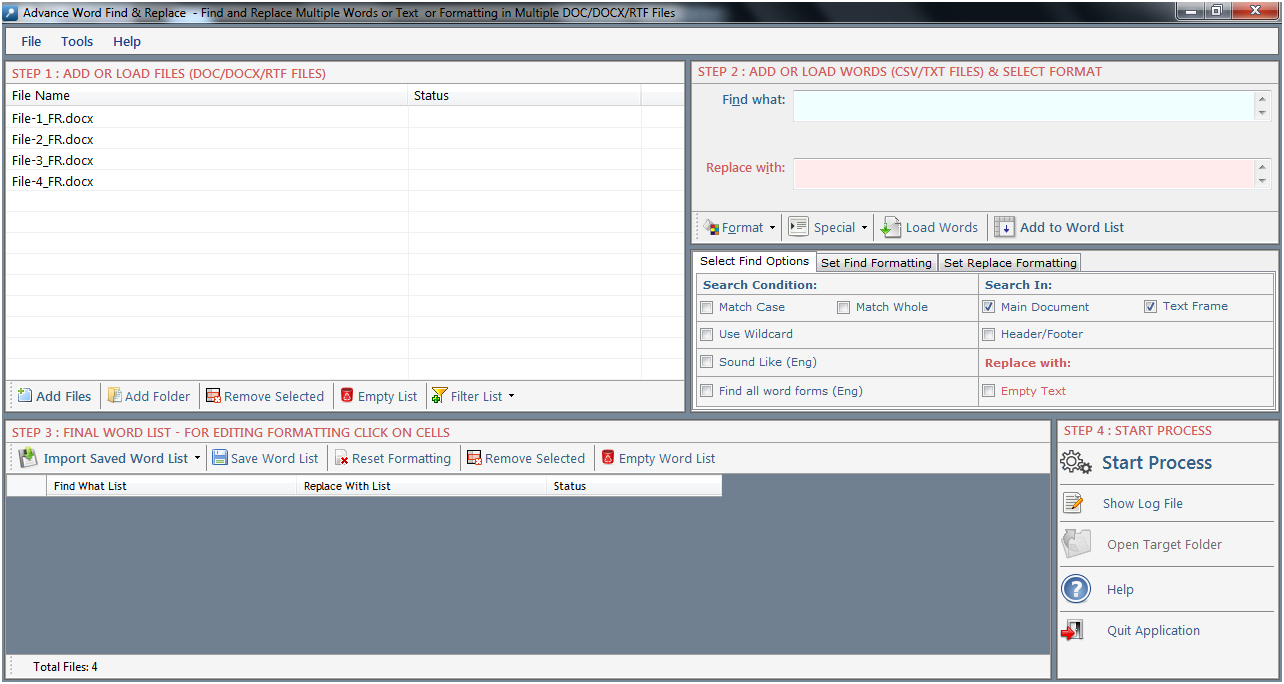Click the Add Folder icon
This screenshot has width=1284, height=684.
click(x=114, y=396)
